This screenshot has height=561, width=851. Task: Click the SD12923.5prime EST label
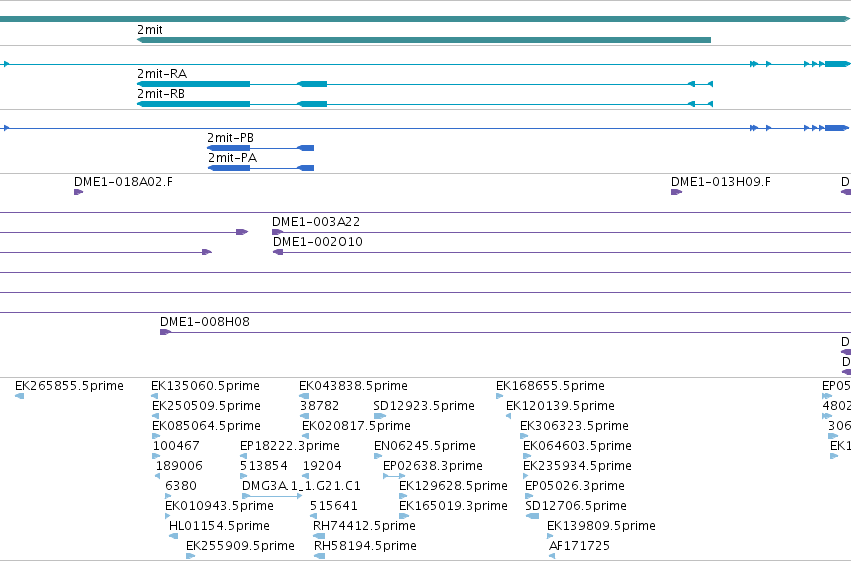pos(424,406)
